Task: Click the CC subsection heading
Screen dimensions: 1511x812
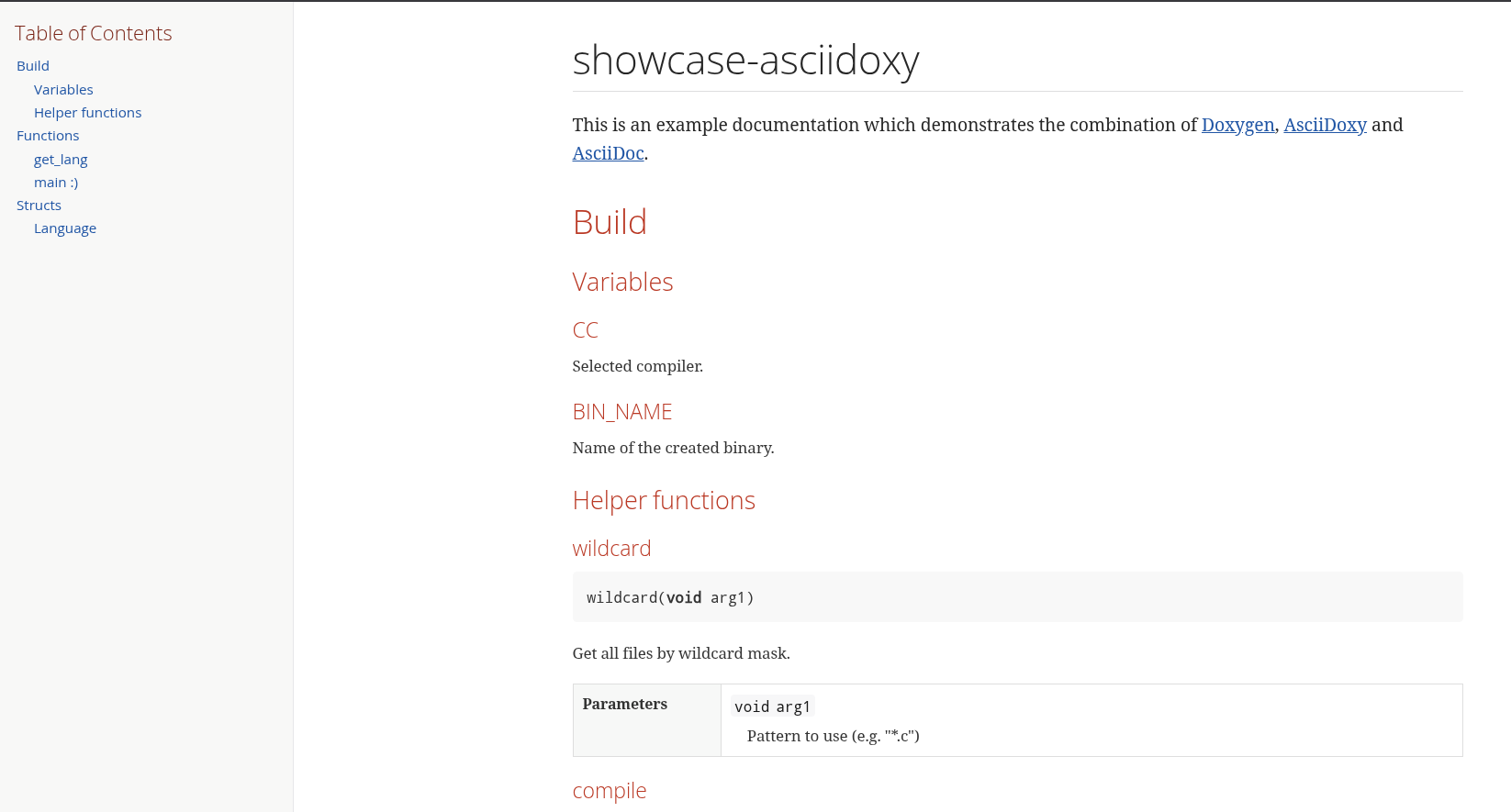Action: coord(585,329)
